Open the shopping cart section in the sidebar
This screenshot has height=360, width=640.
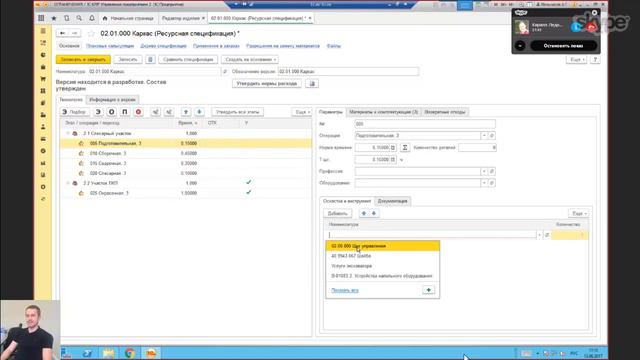43,79
